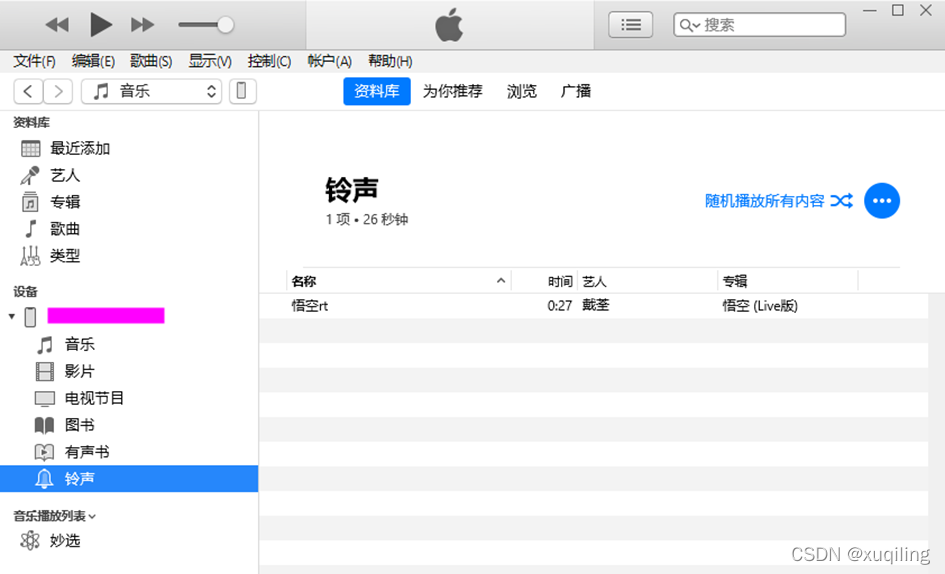The image size is (945, 574).
Task: Open the blue more options button
Action: coord(882,201)
